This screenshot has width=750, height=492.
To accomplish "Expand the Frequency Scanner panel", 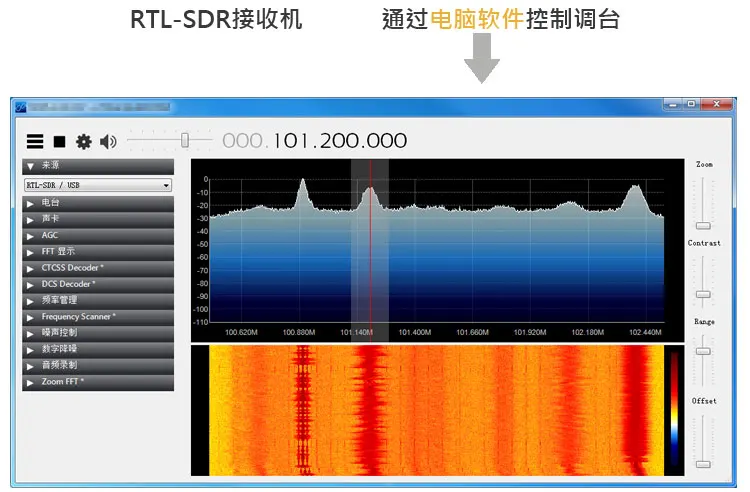I will tap(98, 317).
